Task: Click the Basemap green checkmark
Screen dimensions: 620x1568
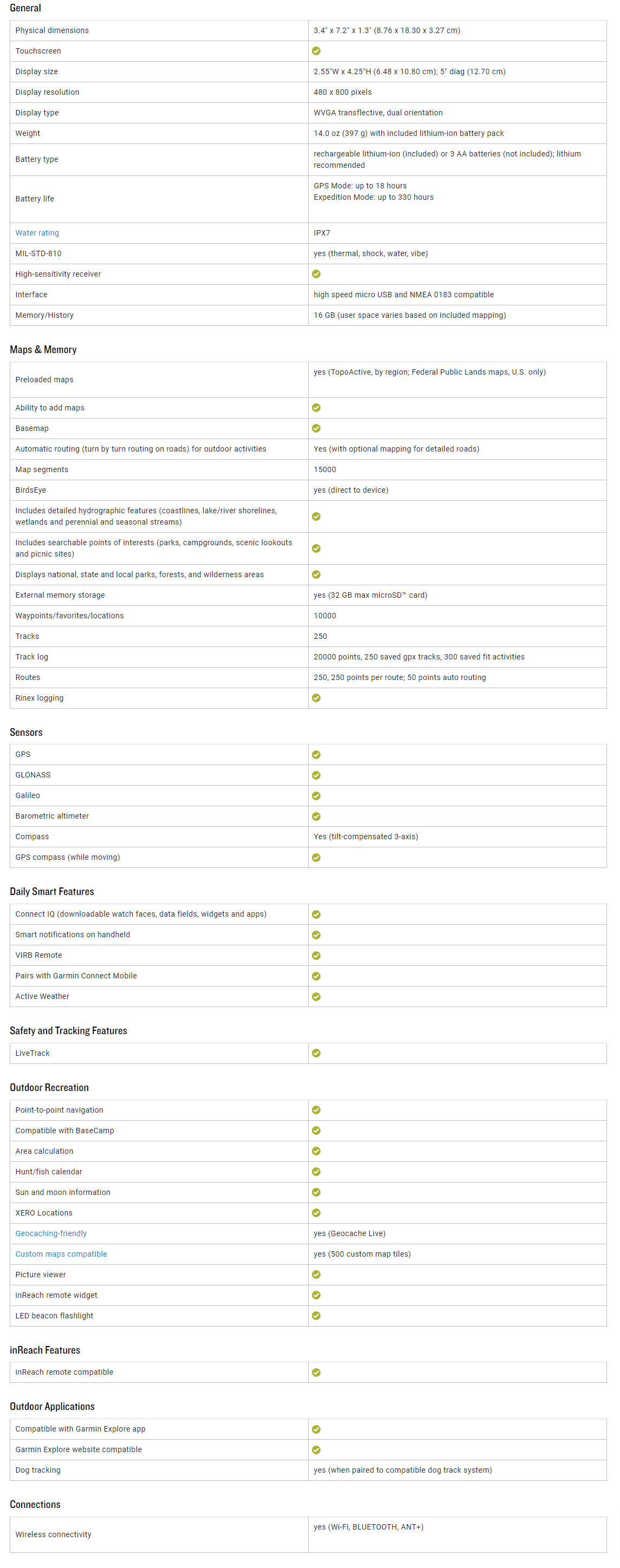Action: tap(316, 428)
